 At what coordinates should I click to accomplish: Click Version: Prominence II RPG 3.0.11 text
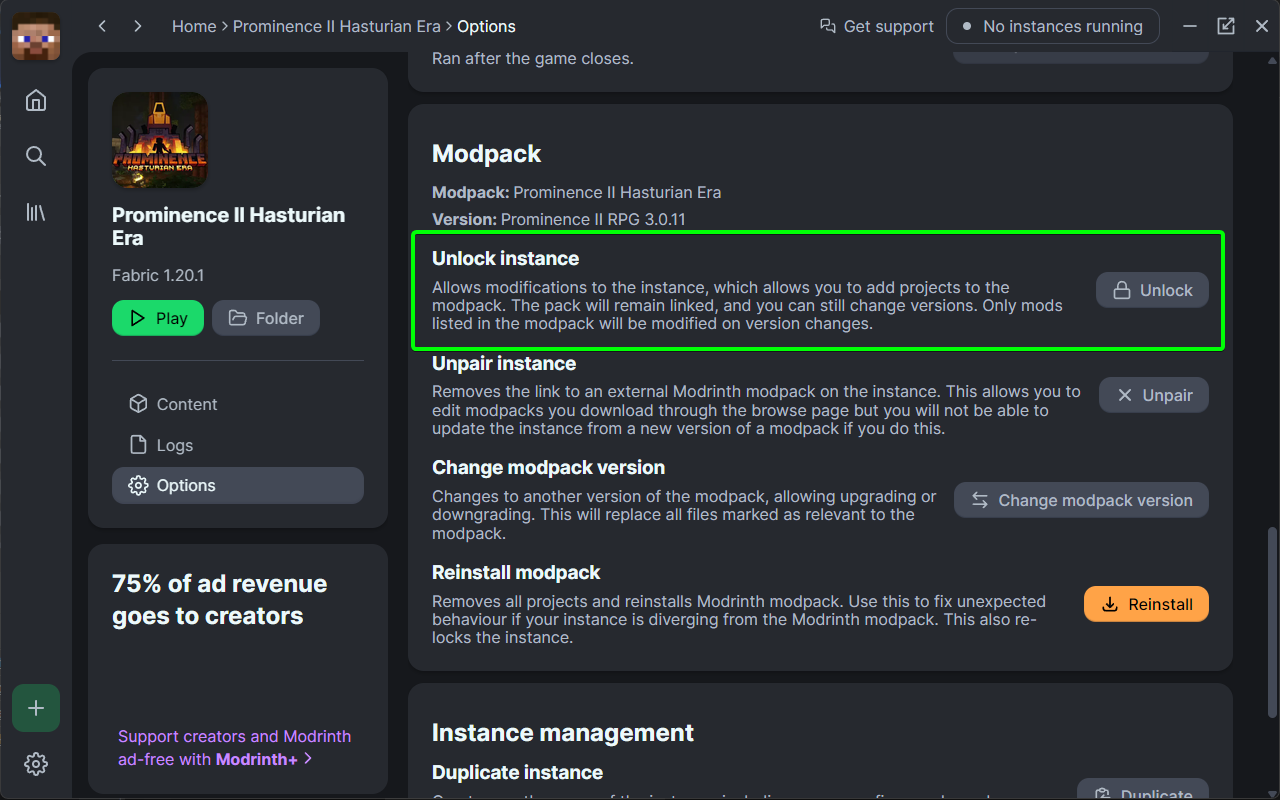(x=559, y=219)
